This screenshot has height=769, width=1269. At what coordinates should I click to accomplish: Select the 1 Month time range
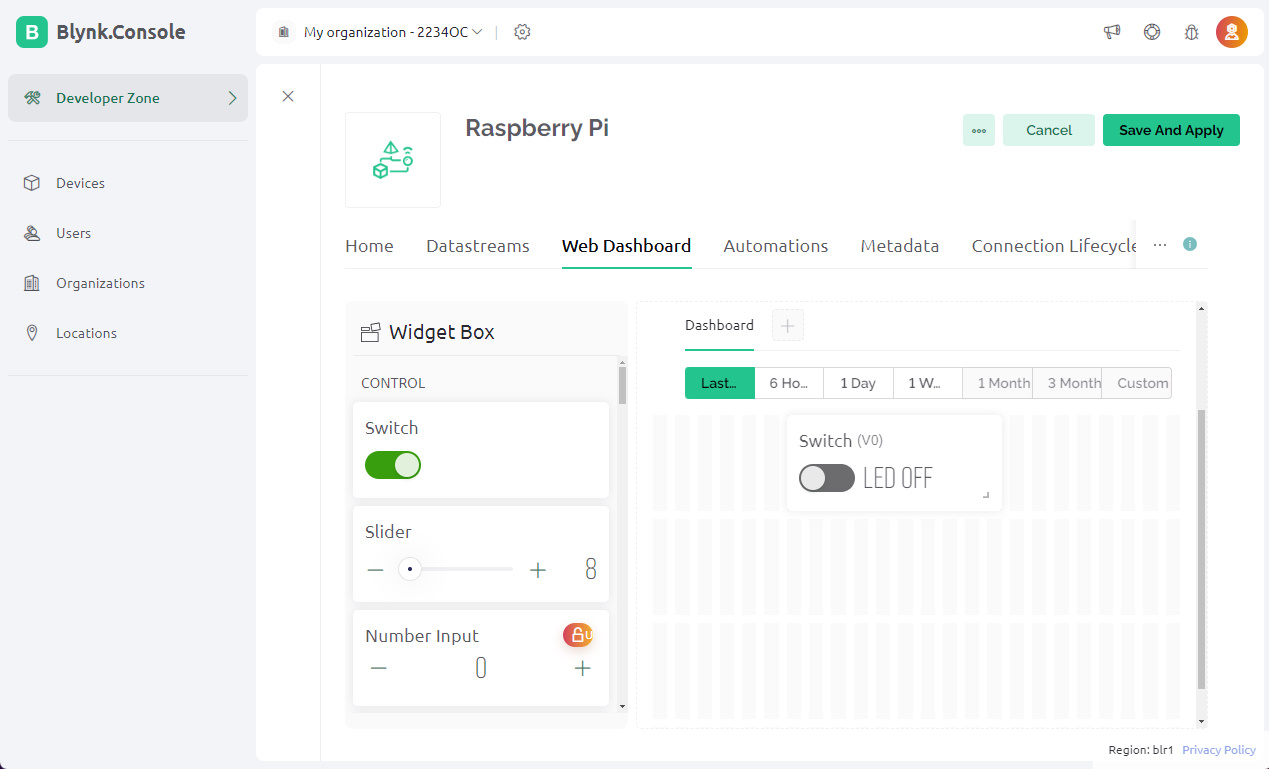tap(998, 383)
